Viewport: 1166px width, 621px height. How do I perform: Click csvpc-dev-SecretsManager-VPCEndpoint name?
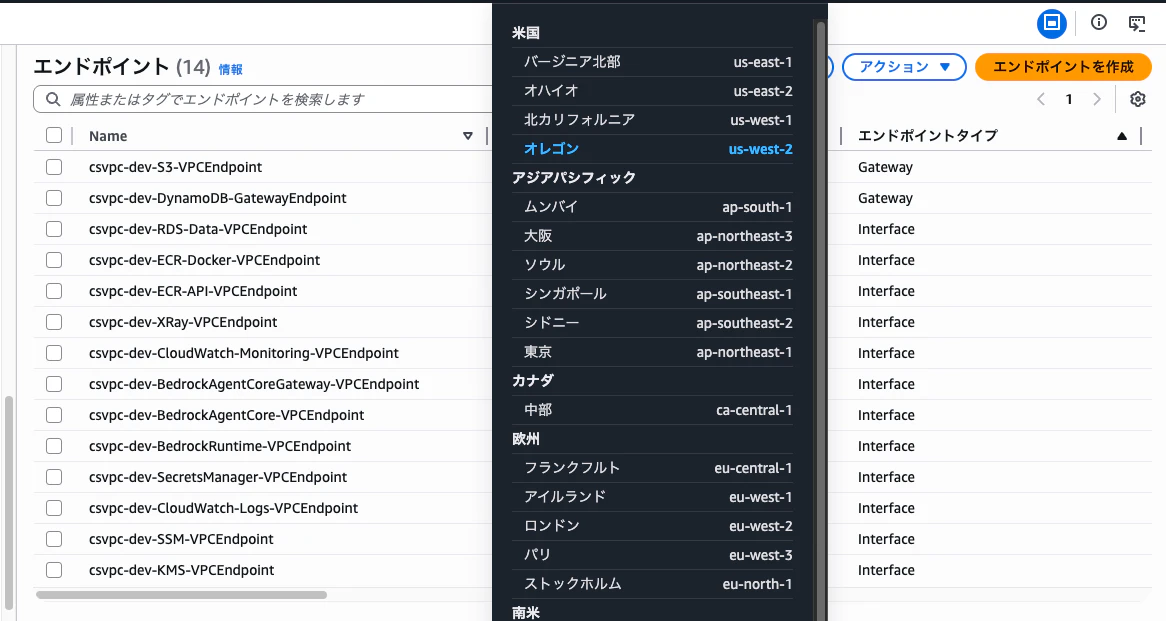(x=218, y=477)
